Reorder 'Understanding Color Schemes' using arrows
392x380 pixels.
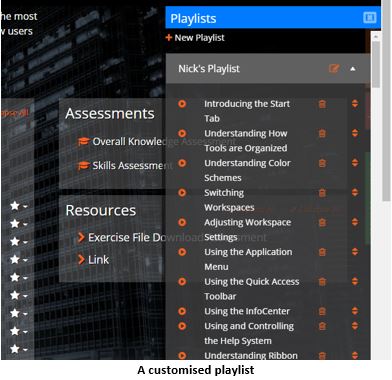pos(355,163)
